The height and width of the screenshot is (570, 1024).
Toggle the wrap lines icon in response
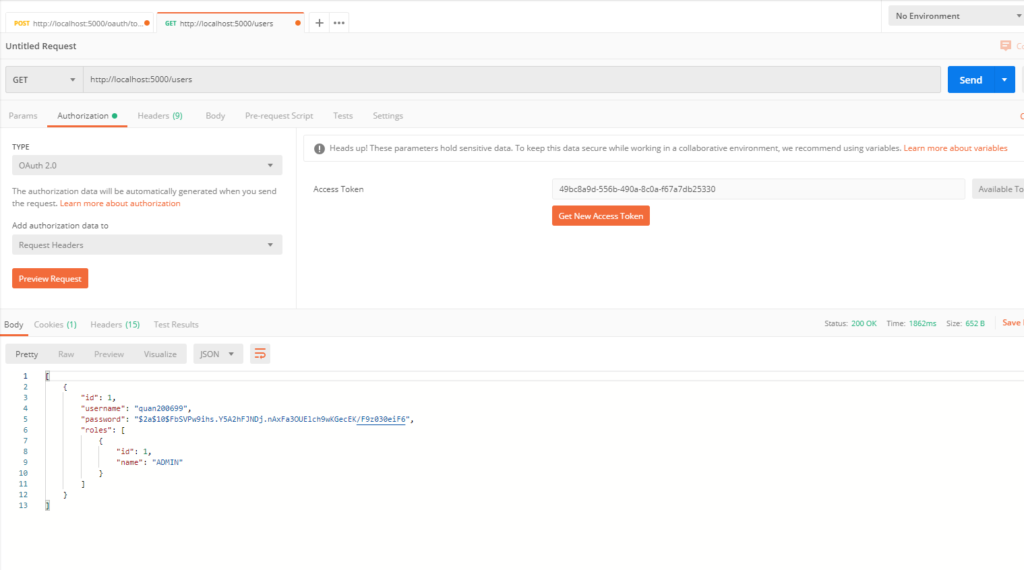coord(260,354)
